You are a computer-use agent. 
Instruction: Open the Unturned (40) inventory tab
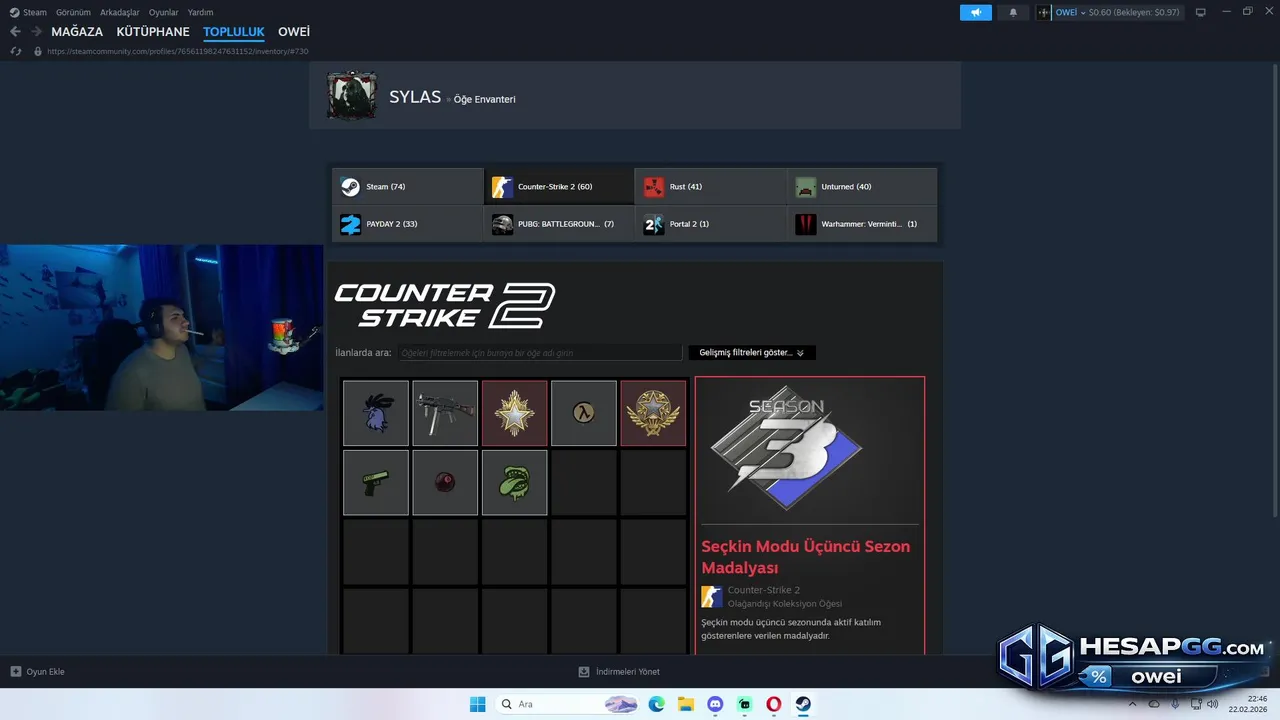pyautogui.click(x=862, y=187)
